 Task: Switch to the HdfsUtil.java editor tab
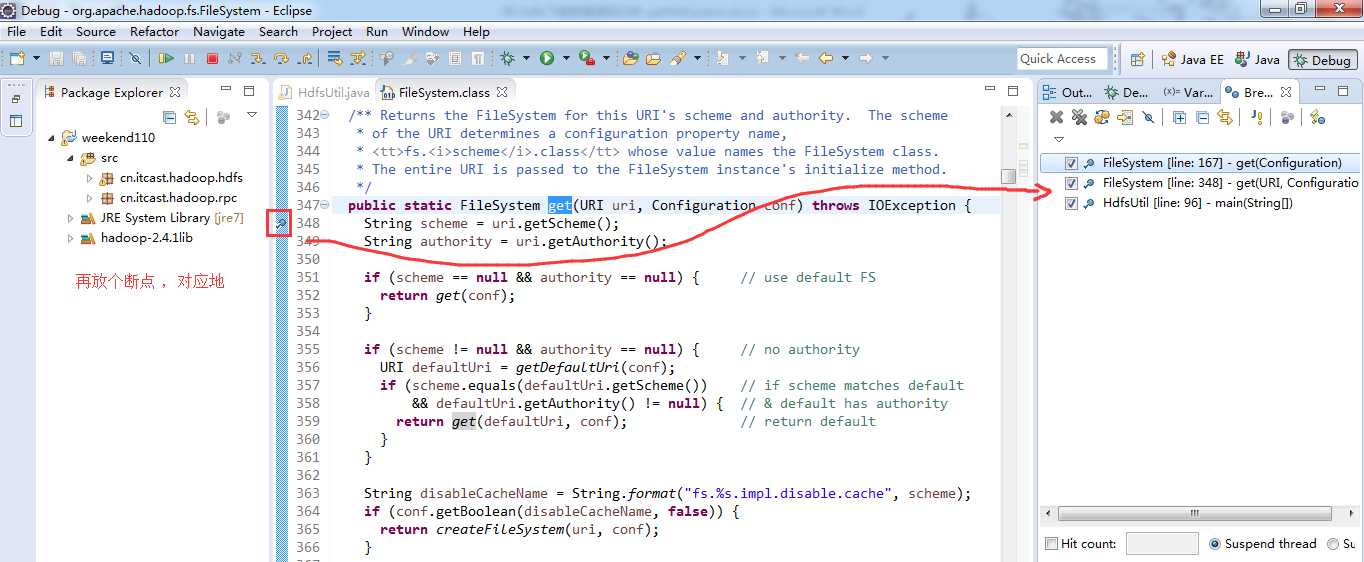[x=325, y=93]
